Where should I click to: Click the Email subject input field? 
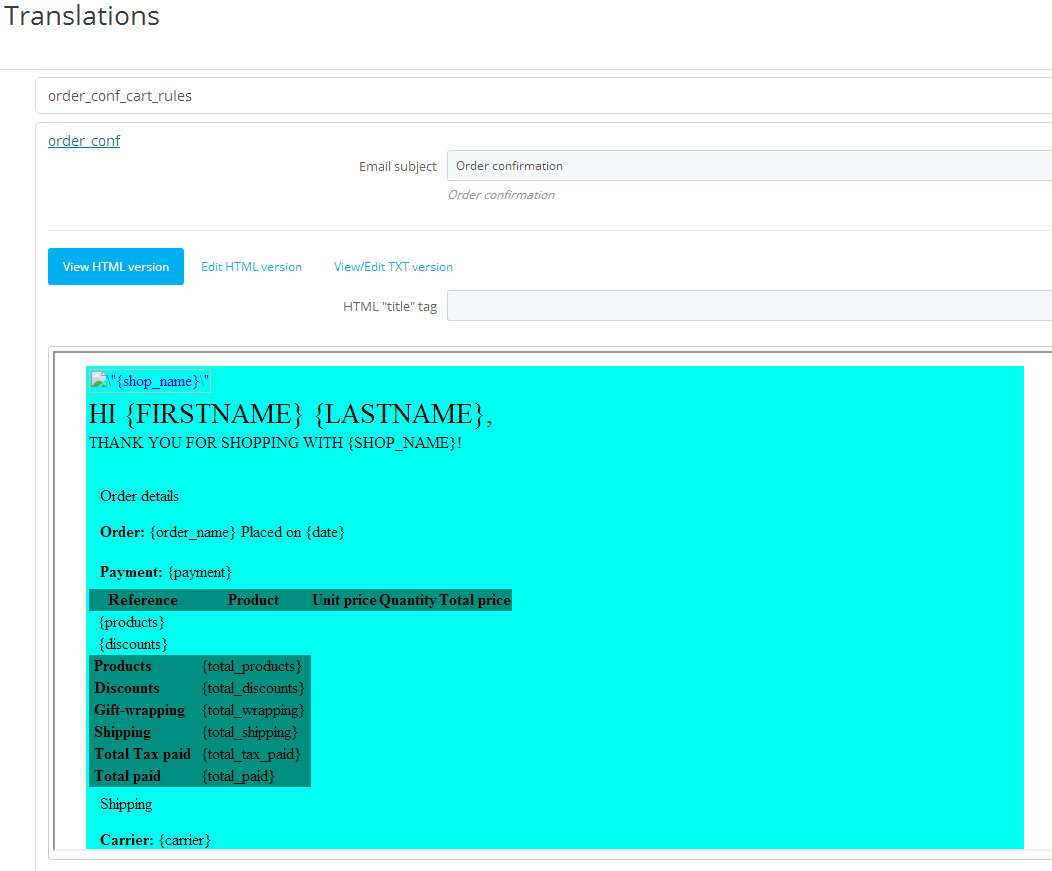point(749,166)
